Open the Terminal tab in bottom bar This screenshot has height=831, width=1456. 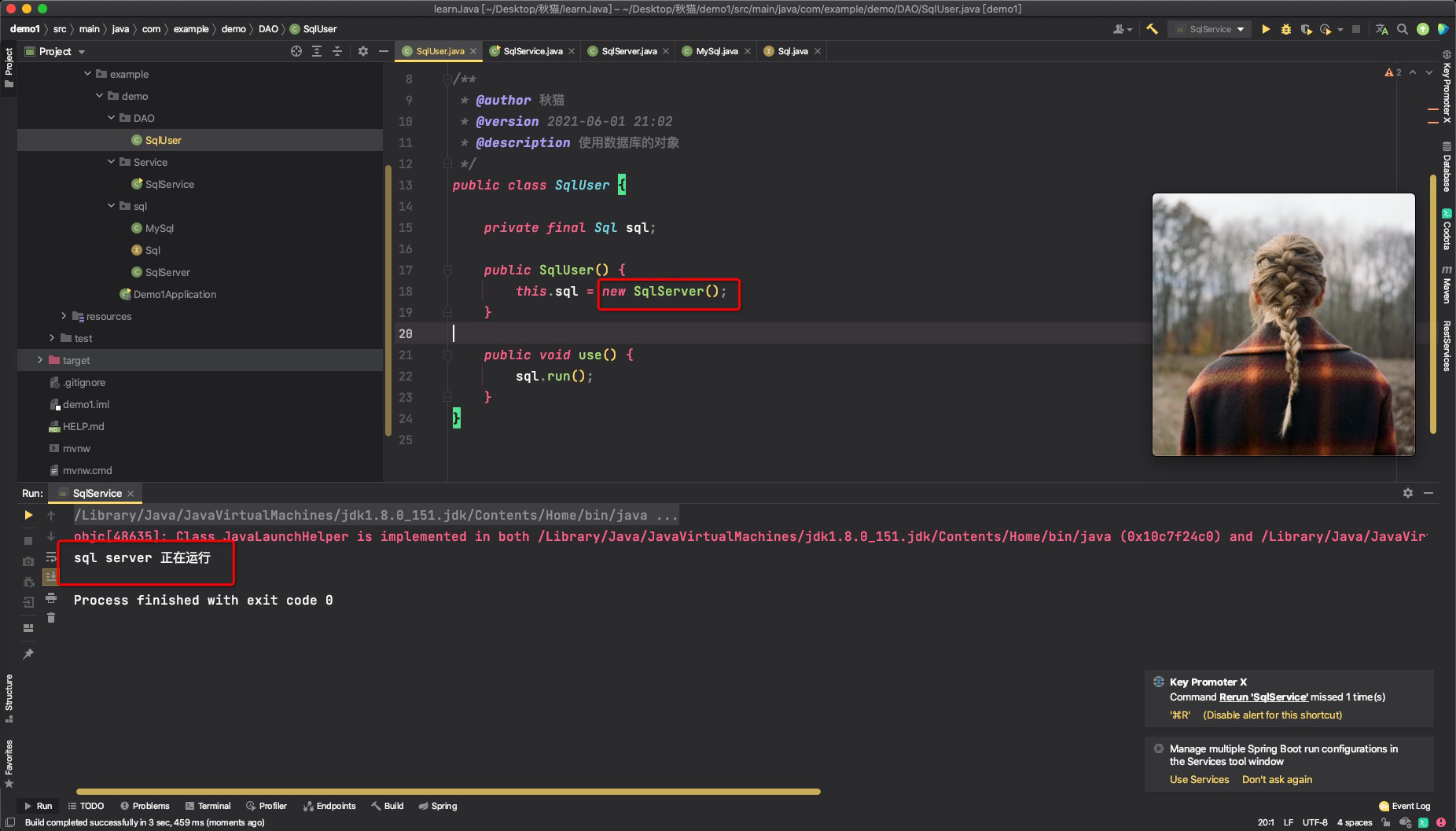[x=208, y=806]
